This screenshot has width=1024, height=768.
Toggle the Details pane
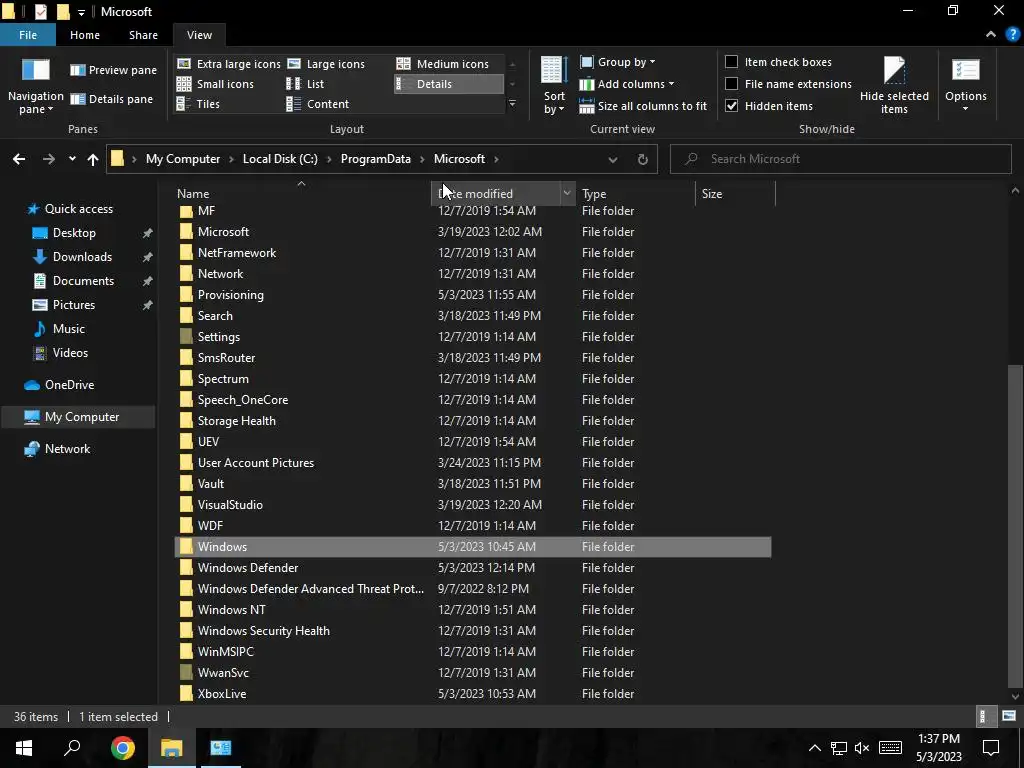tap(111, 99)
